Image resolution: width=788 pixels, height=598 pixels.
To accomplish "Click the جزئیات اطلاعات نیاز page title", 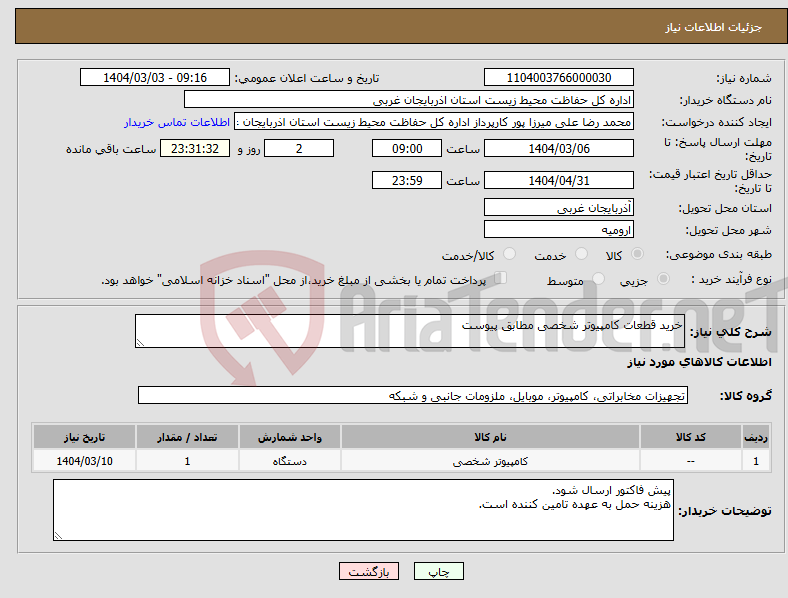I will [x=714, y=27].
